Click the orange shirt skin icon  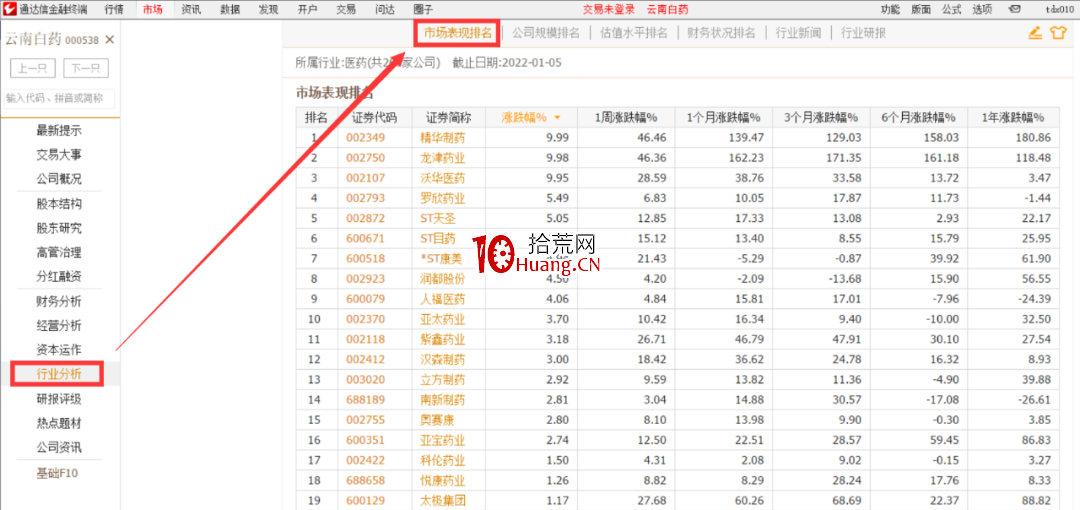[1057, 32]
